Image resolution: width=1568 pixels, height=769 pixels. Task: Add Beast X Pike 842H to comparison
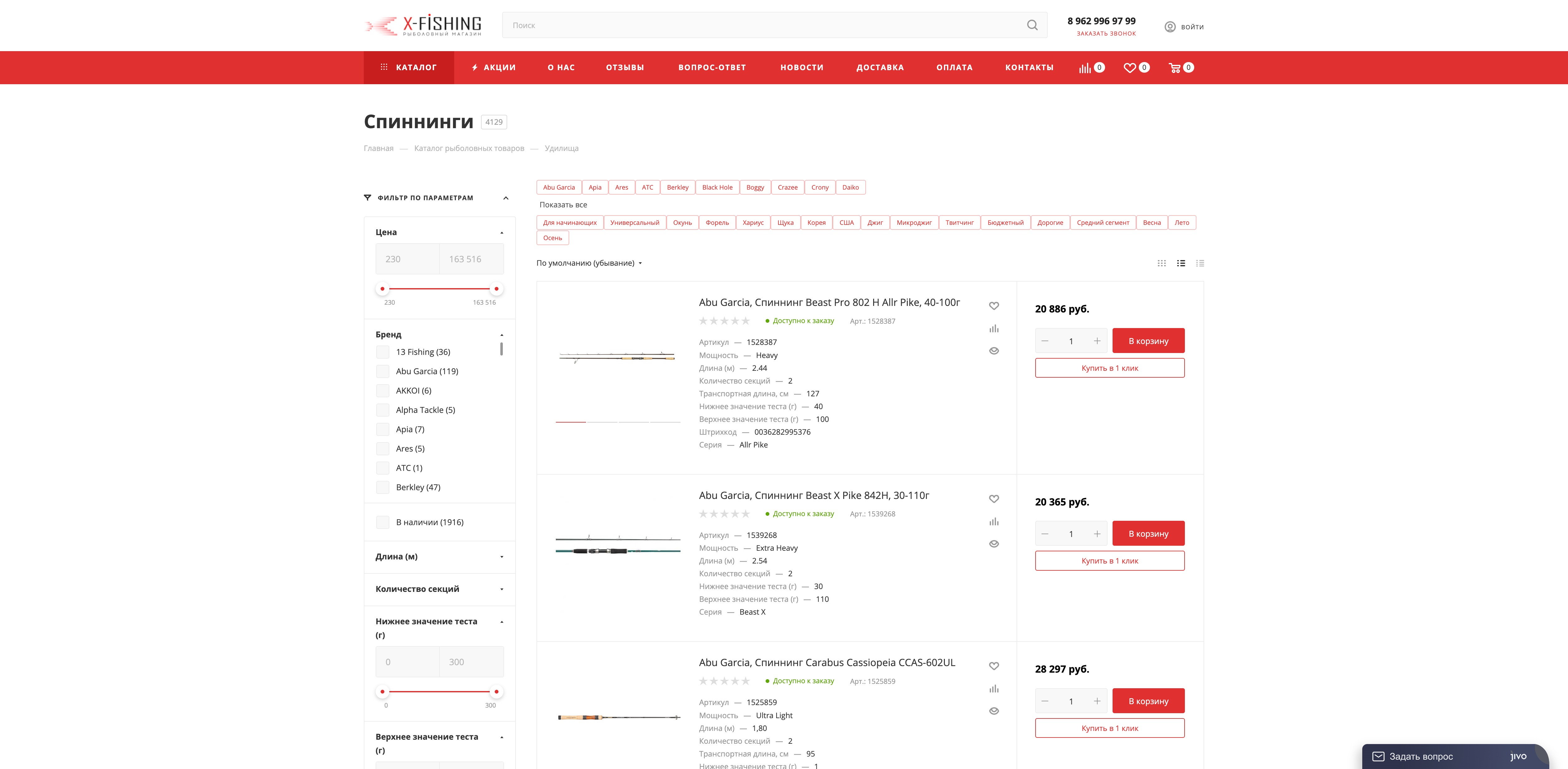993,522
